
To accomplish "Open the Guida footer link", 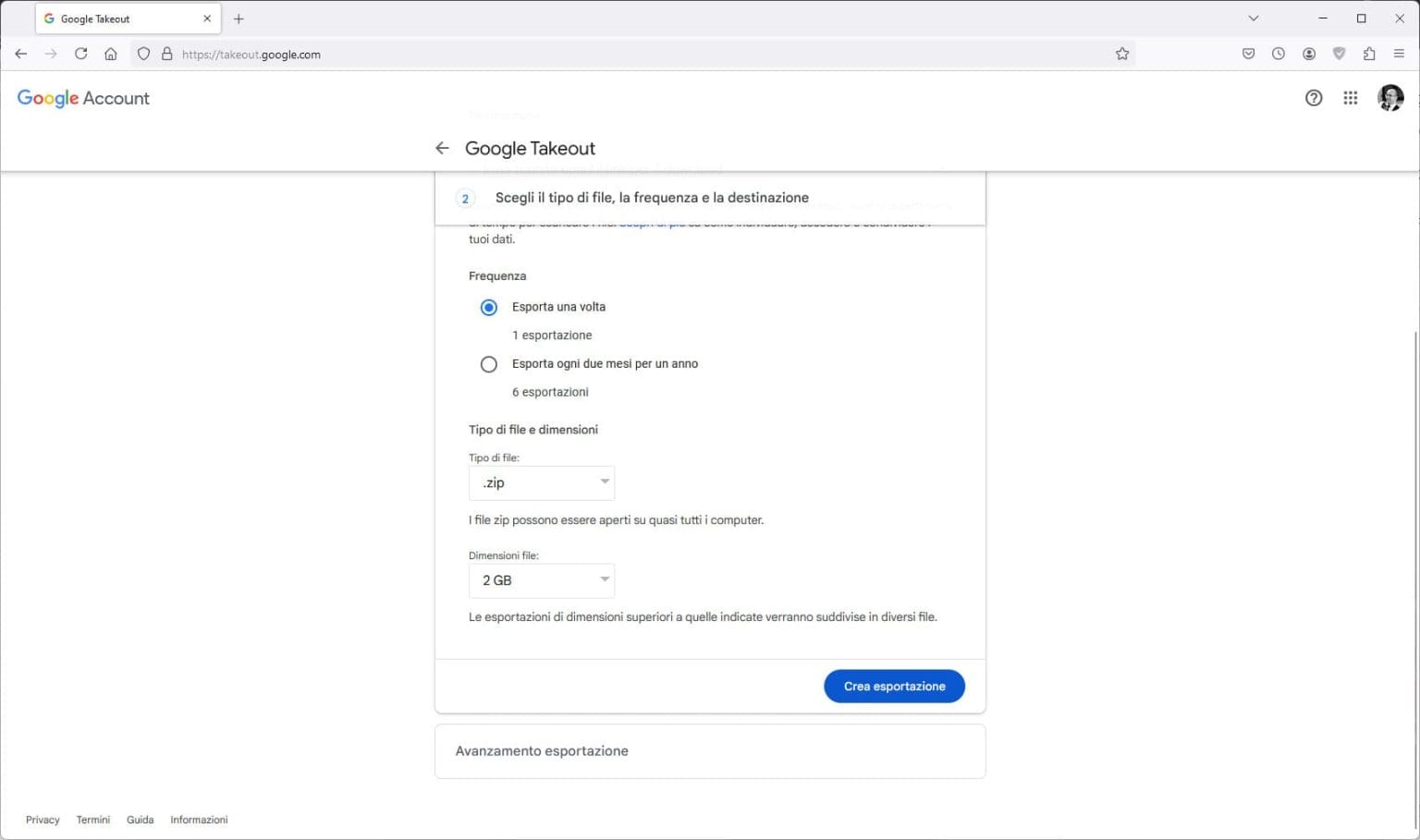I will (141, 820).
